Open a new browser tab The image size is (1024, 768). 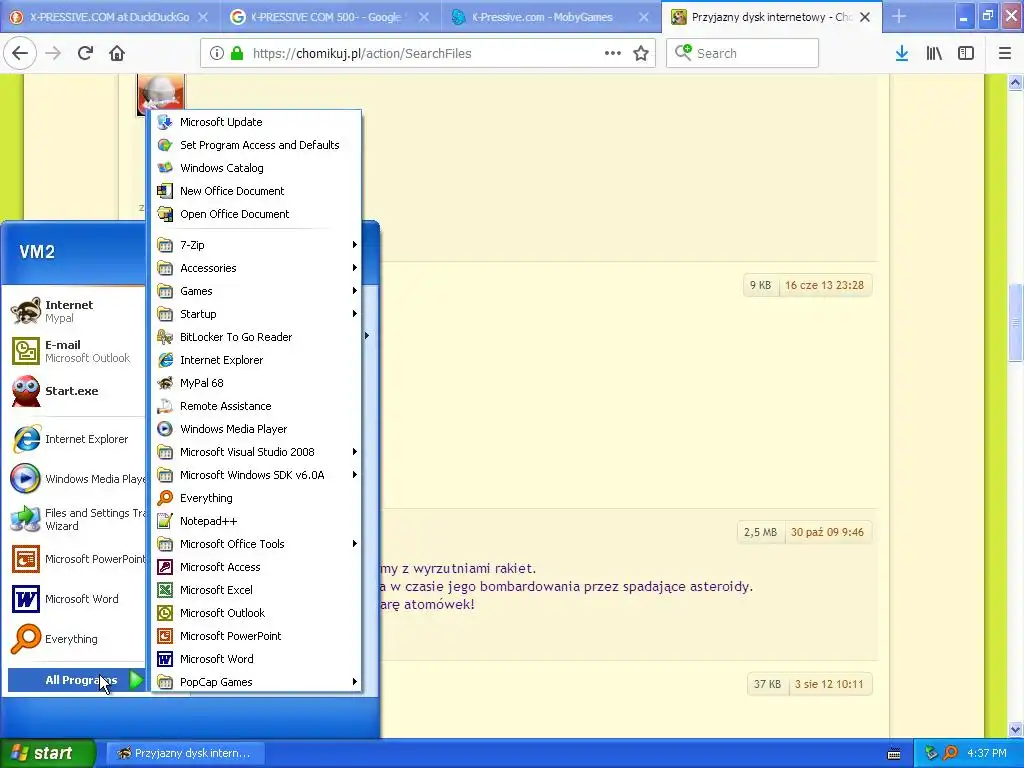899,17
